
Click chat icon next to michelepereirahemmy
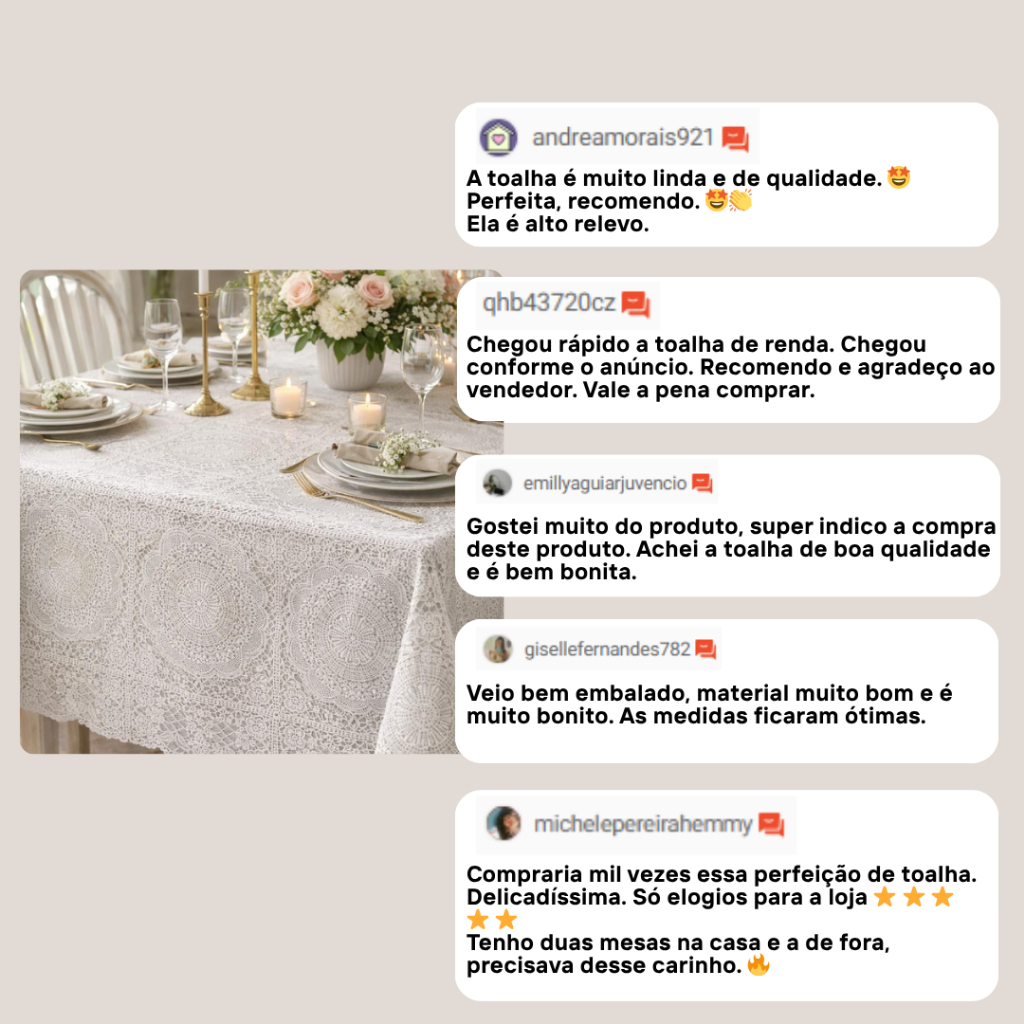coord(771,824)
